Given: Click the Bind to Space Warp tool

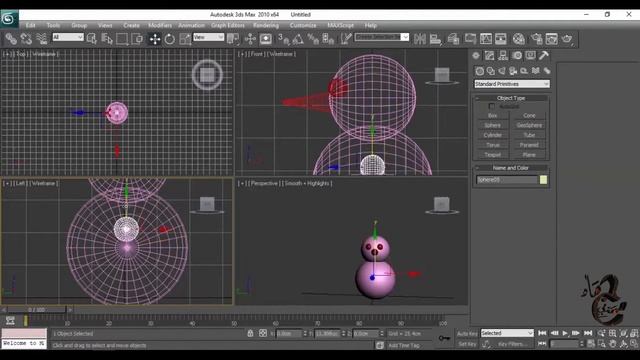Looking at the screenshot, I should [x=42, y=39].
